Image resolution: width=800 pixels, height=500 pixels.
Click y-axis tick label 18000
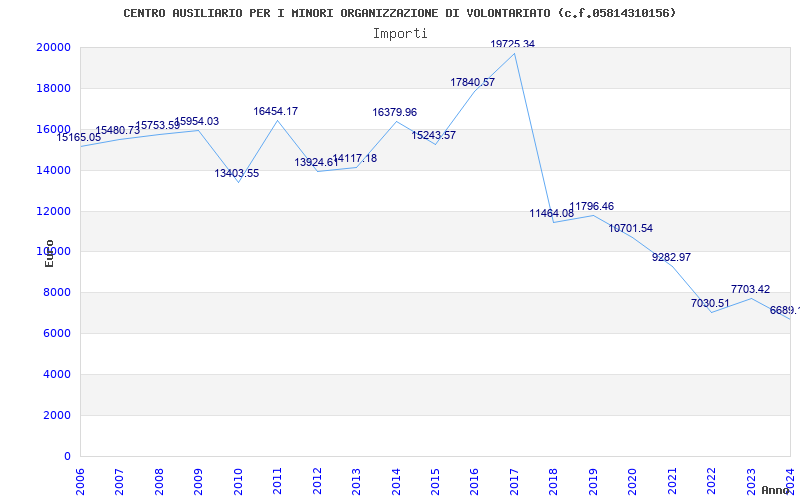click(x=53, y=88)
